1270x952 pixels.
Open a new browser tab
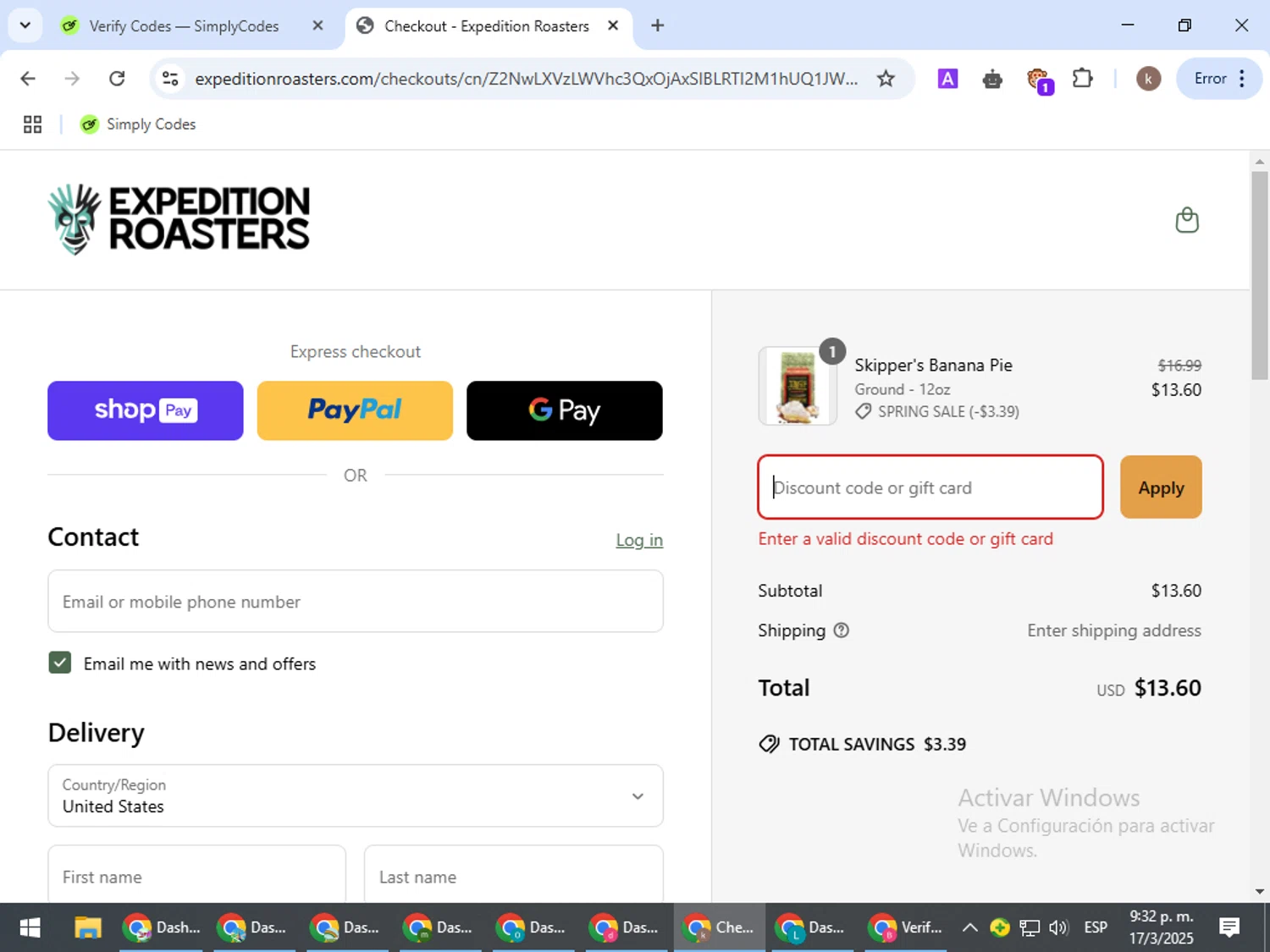pyautogui.click(x=657, y=25)
